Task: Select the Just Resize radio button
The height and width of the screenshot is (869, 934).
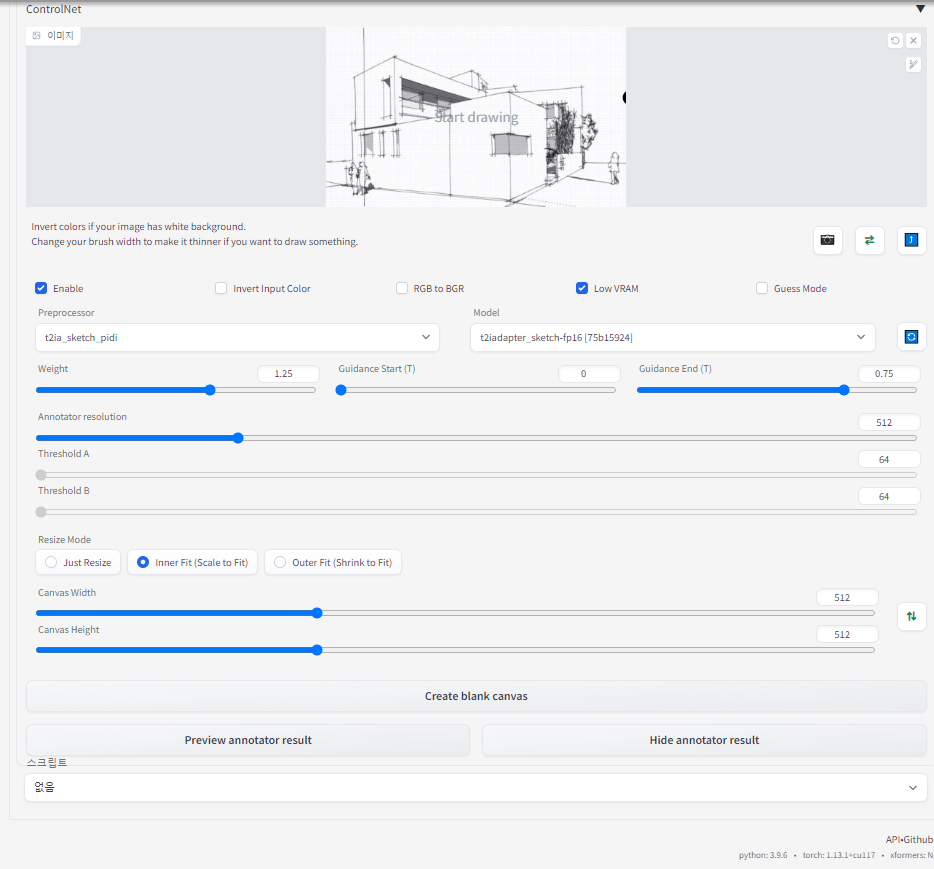Action: click(x=51, y=562)
